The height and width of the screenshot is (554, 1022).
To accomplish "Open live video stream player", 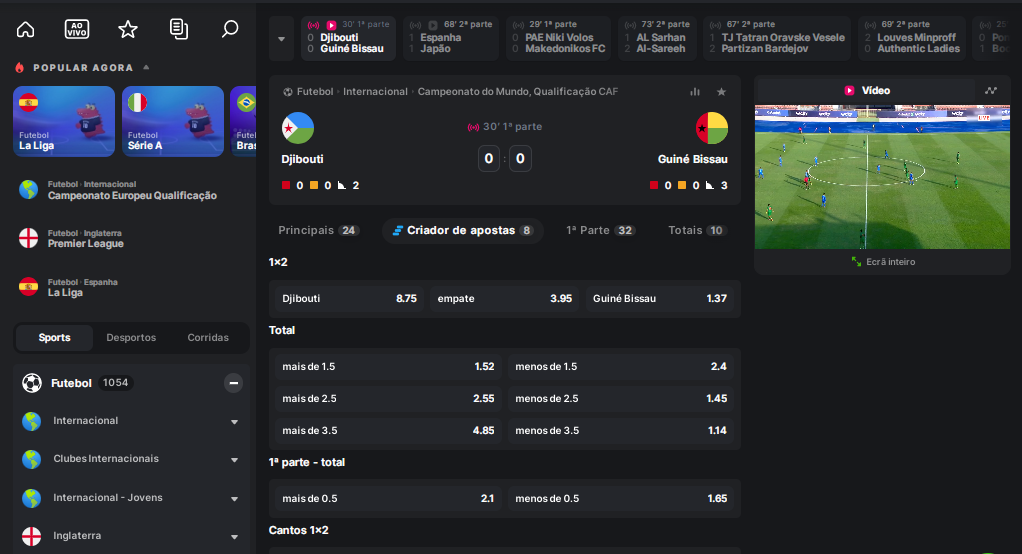I will click(x=883, y=177).
